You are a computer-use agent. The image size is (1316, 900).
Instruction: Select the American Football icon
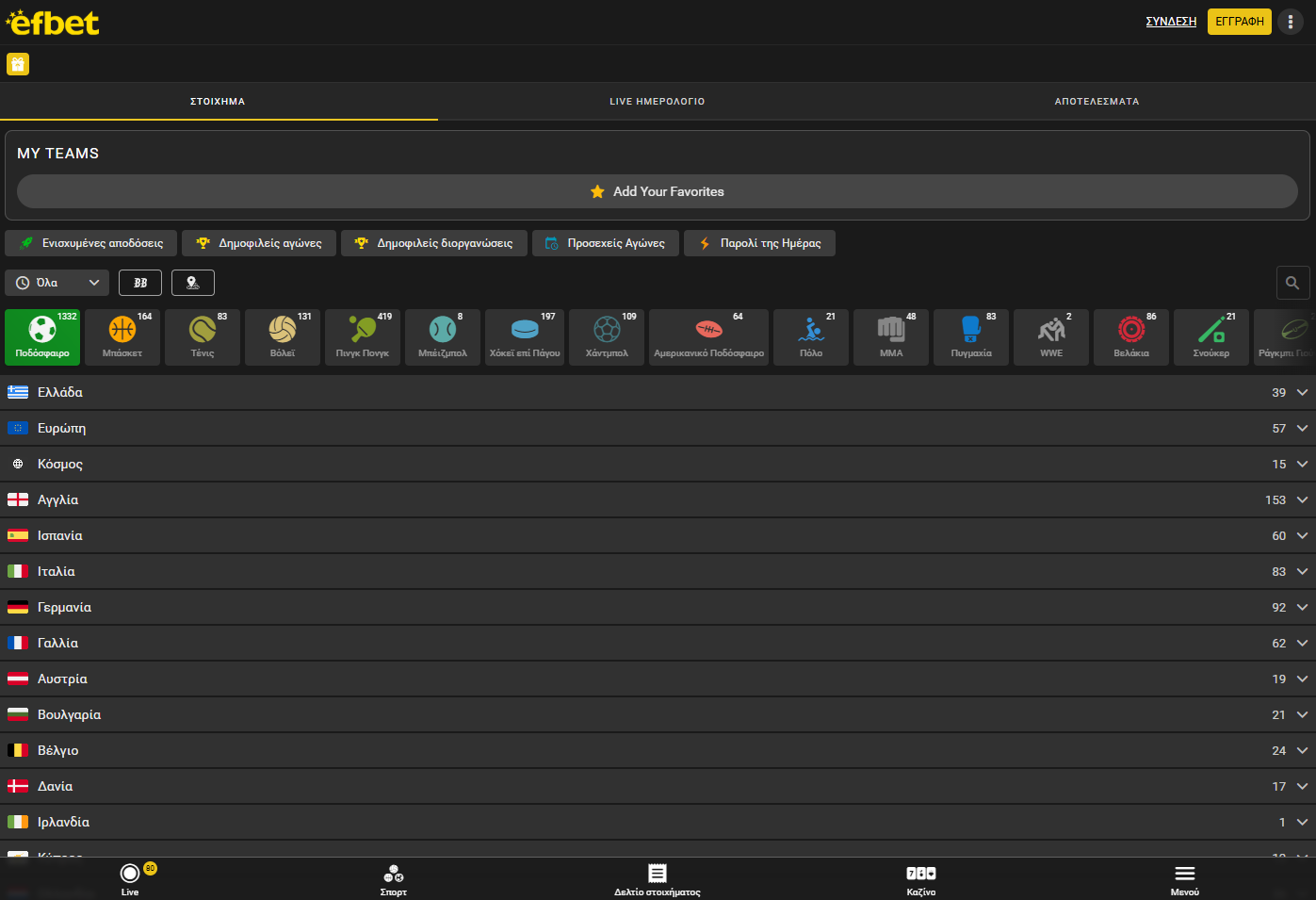[x=708, y=336]
